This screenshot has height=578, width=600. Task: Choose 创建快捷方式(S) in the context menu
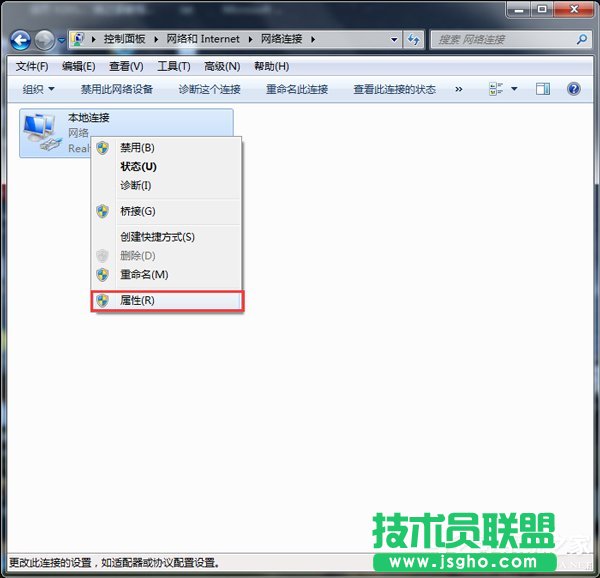tap(166, 237)
